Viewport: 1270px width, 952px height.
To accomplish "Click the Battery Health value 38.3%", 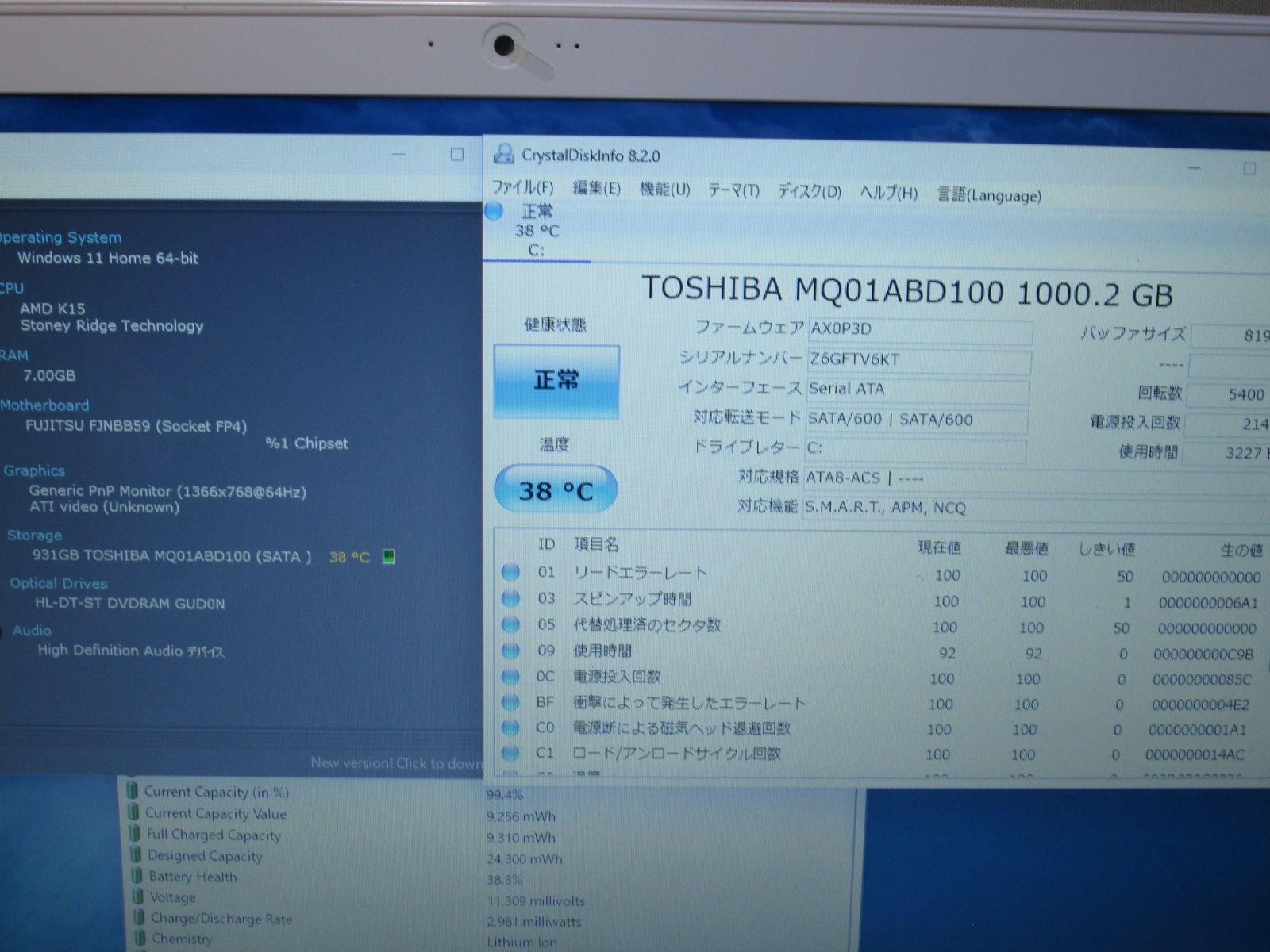I will 505,880.
